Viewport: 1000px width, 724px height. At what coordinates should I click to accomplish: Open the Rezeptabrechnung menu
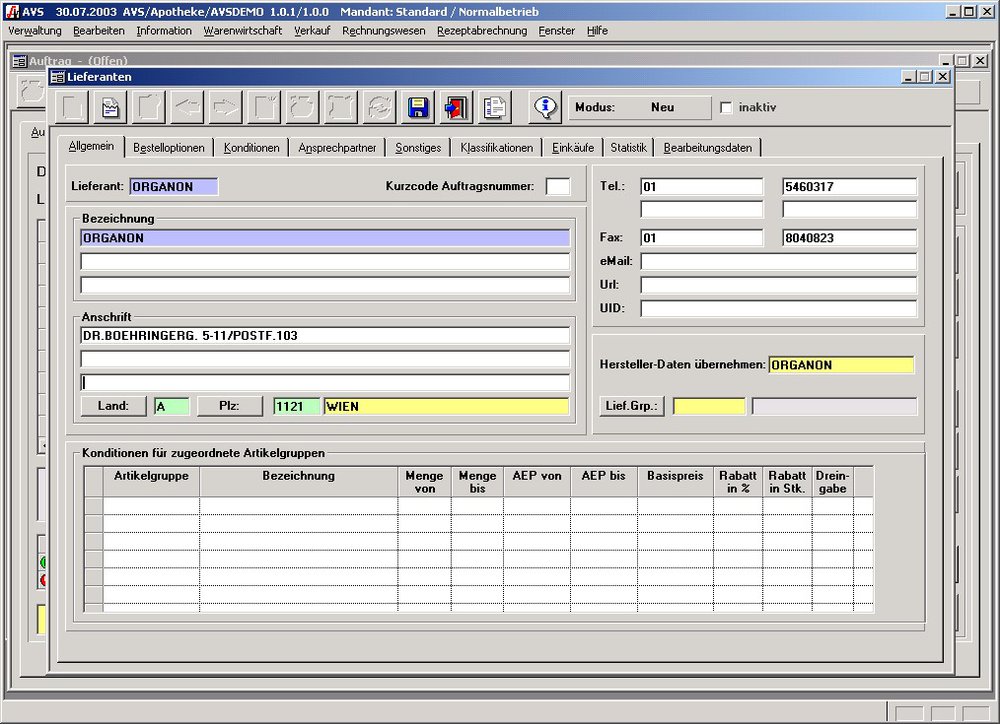click(x=481, y=31)
